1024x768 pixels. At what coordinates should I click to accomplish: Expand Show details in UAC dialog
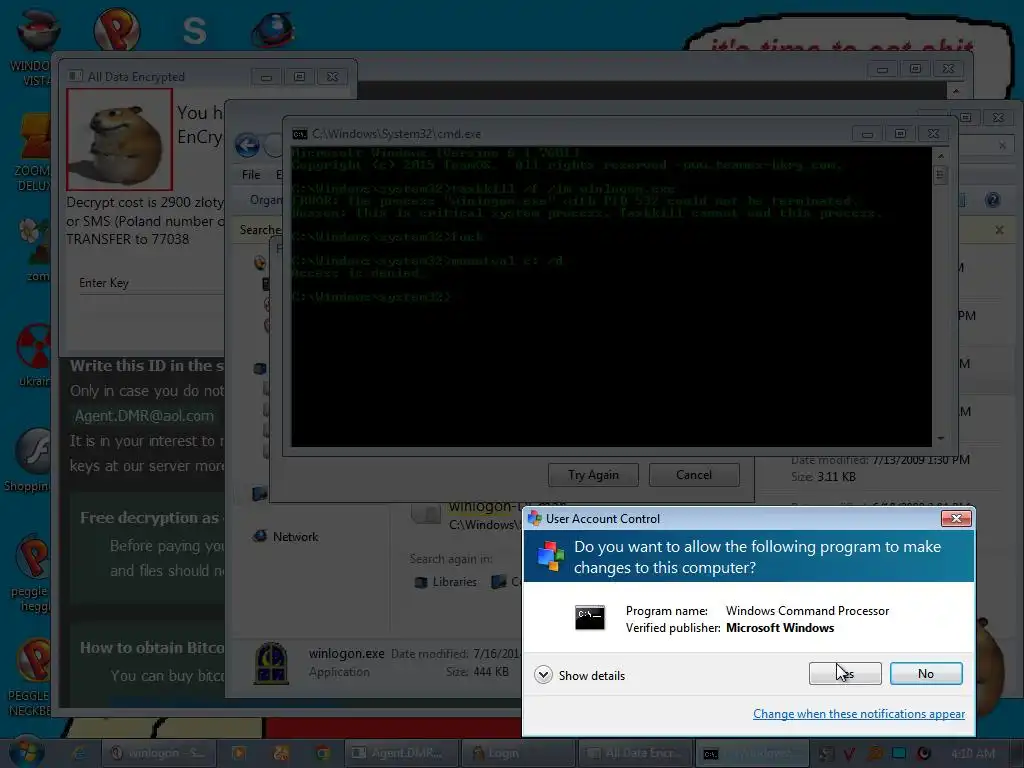[579, 675]
